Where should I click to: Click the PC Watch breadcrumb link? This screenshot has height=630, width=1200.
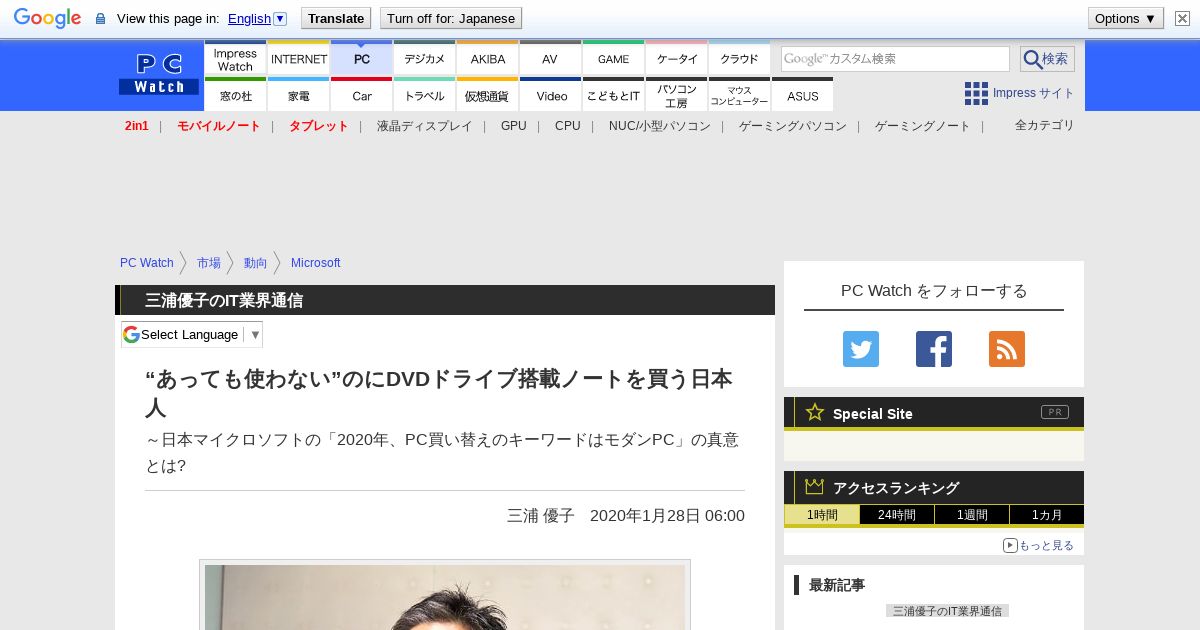pos(147,263)
